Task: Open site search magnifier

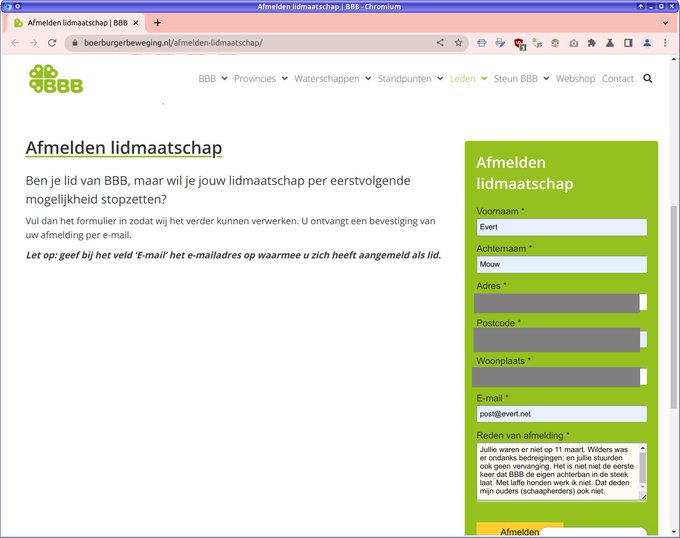Action: click(x=647, y=78)
